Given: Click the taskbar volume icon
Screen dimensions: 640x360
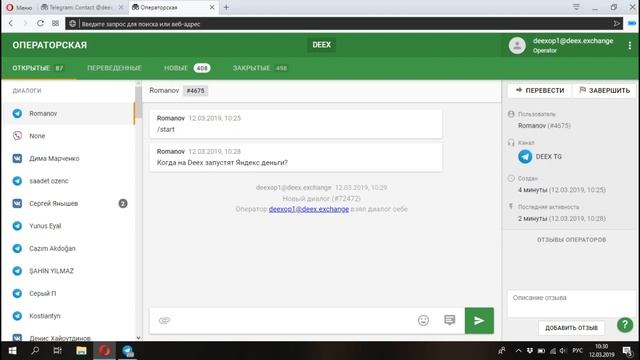Looking at the screenshot, I should [563, 351].
